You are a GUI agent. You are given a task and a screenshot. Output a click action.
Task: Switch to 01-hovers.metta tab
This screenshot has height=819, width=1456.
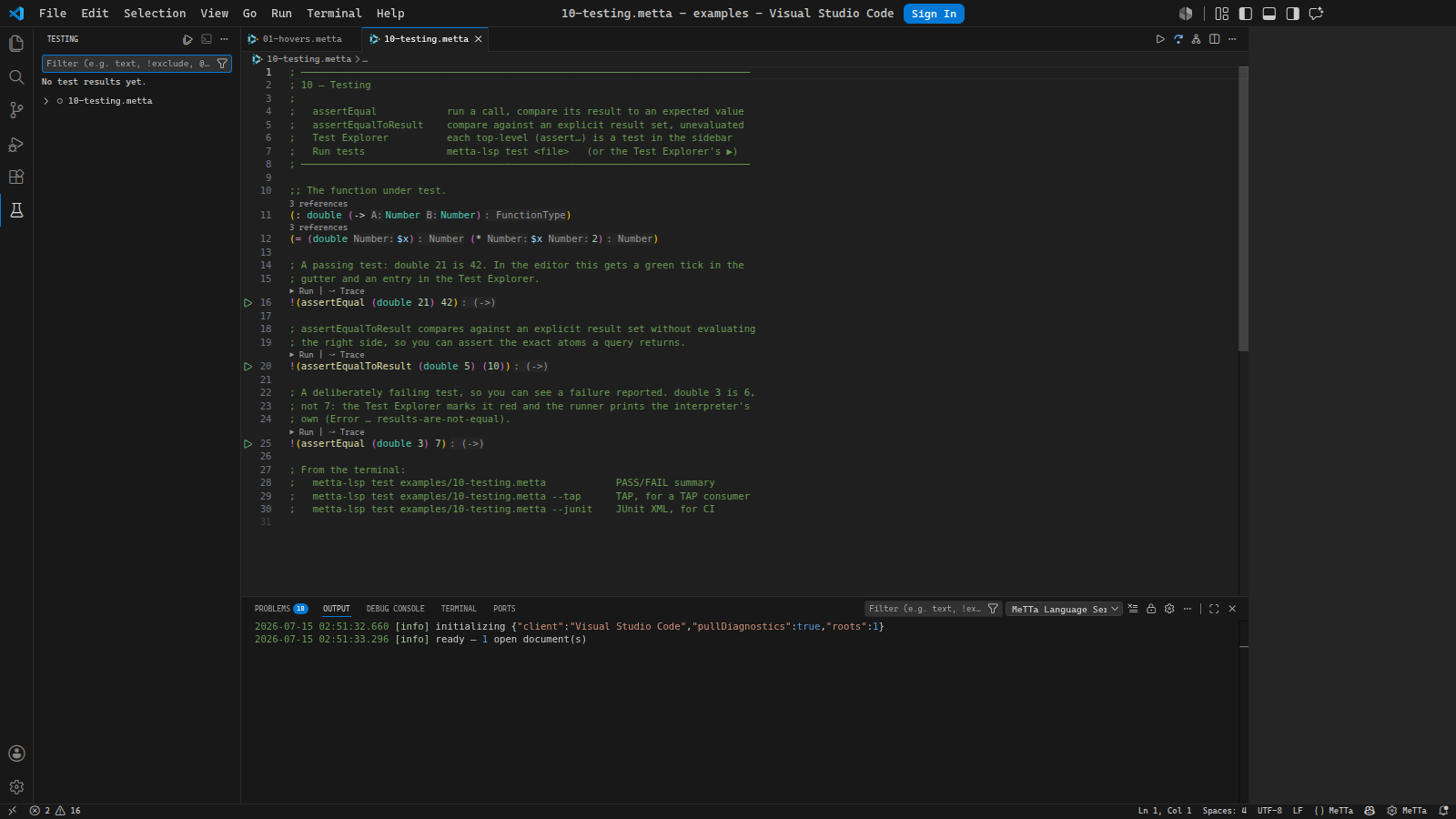click(301, 39)
